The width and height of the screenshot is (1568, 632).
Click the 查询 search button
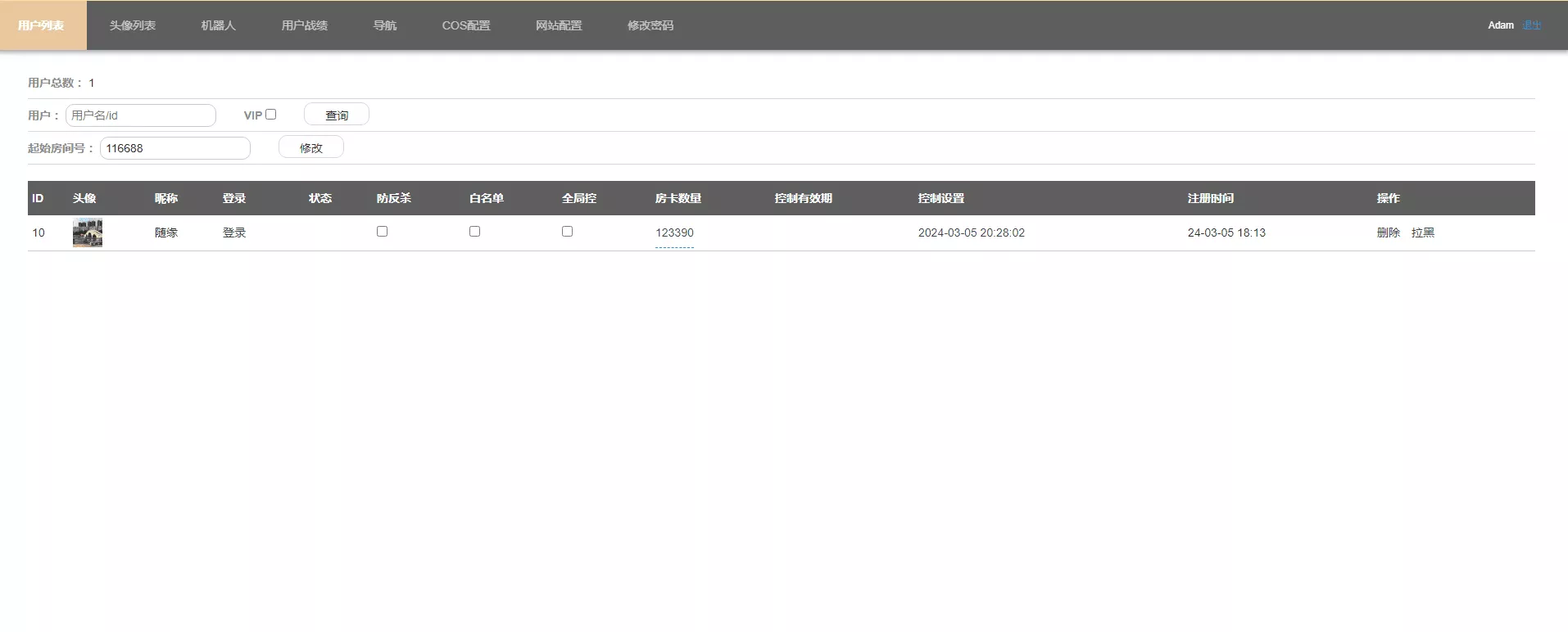pos(336,115)
